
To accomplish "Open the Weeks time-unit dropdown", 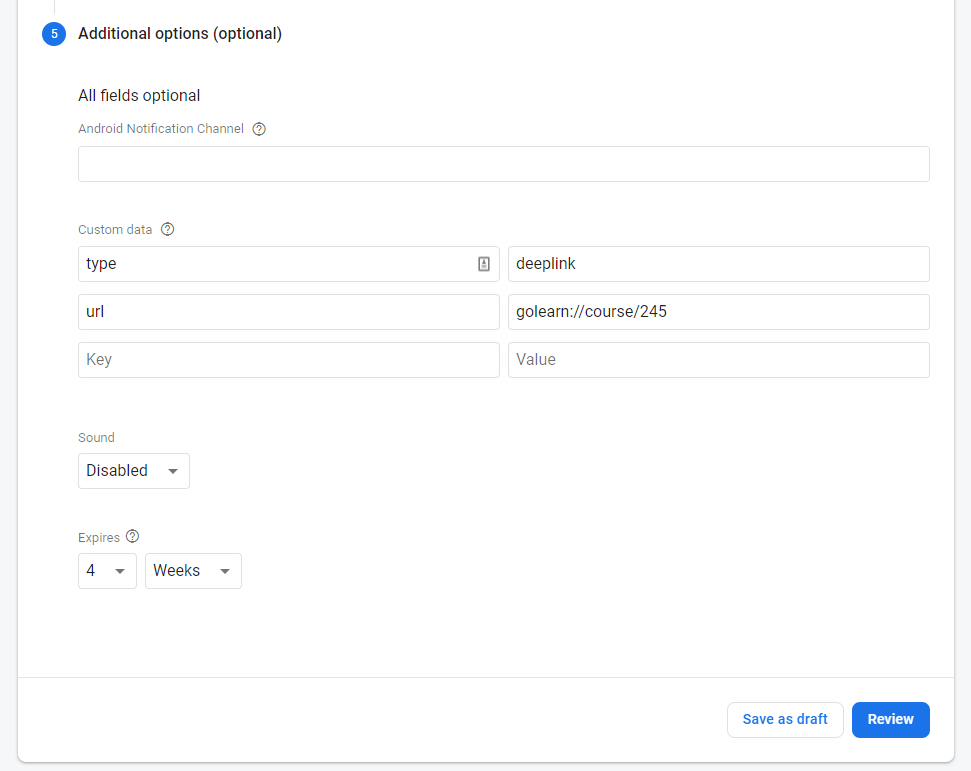I will 193,570.
